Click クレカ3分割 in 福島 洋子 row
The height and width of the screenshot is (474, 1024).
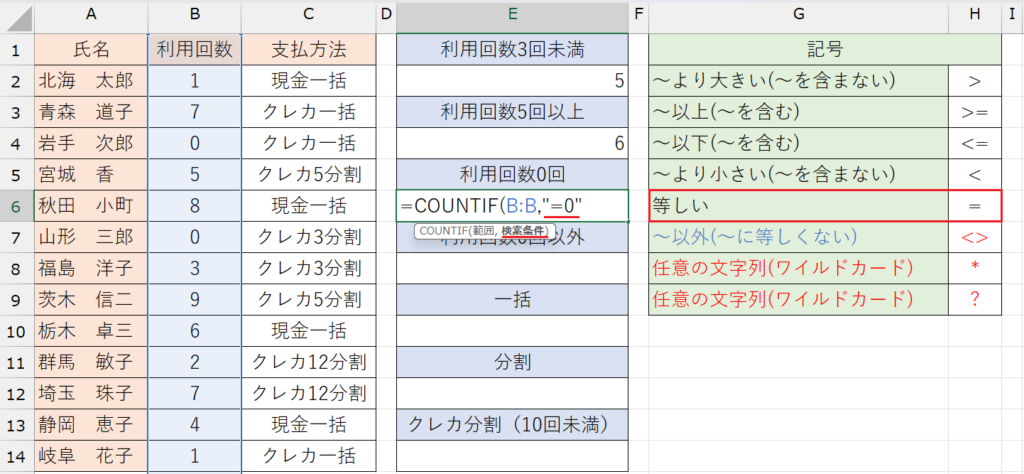[309, 269]
